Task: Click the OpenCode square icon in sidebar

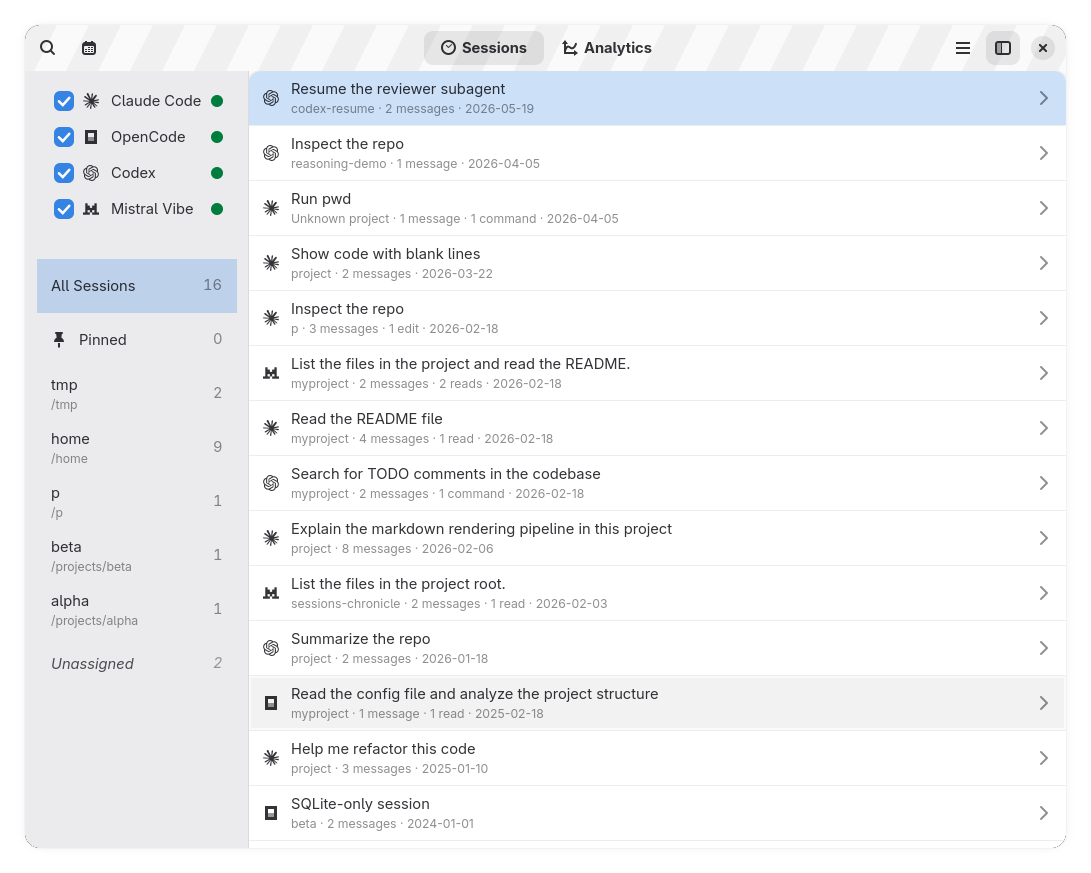Action: click(91, 137)
